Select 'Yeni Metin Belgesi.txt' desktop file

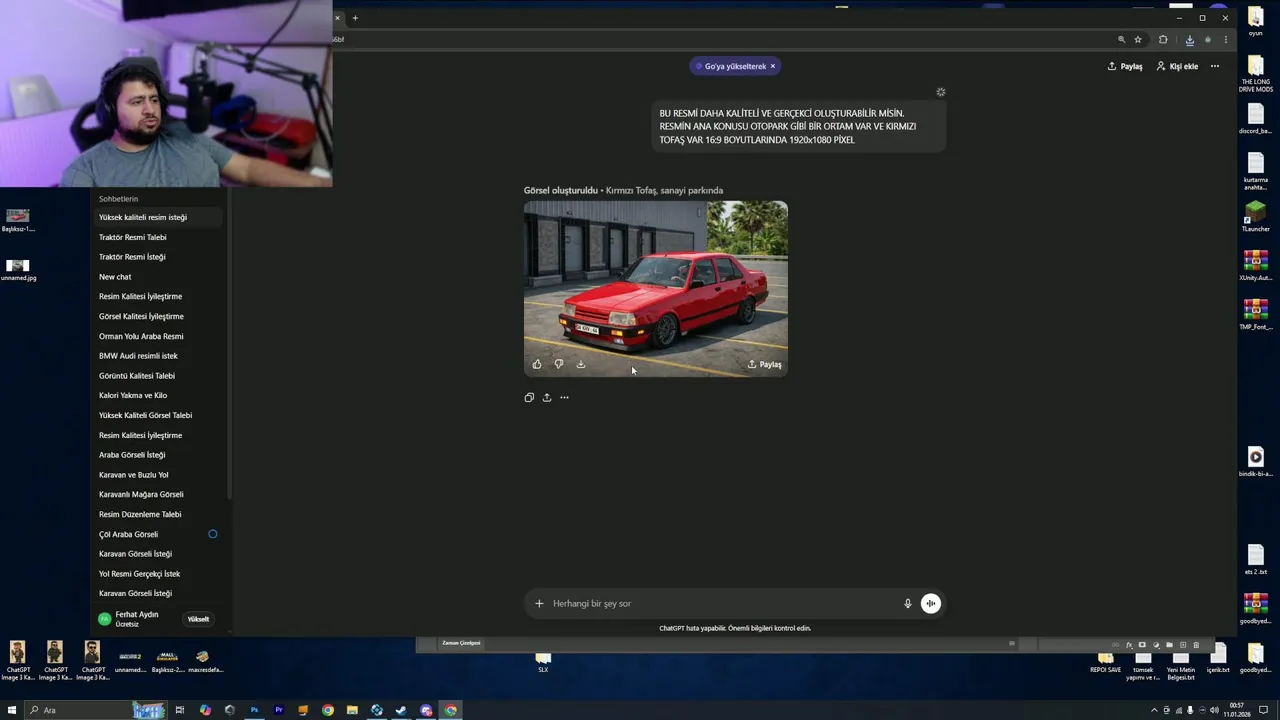pyautogui.click(x=1181, y=665)
